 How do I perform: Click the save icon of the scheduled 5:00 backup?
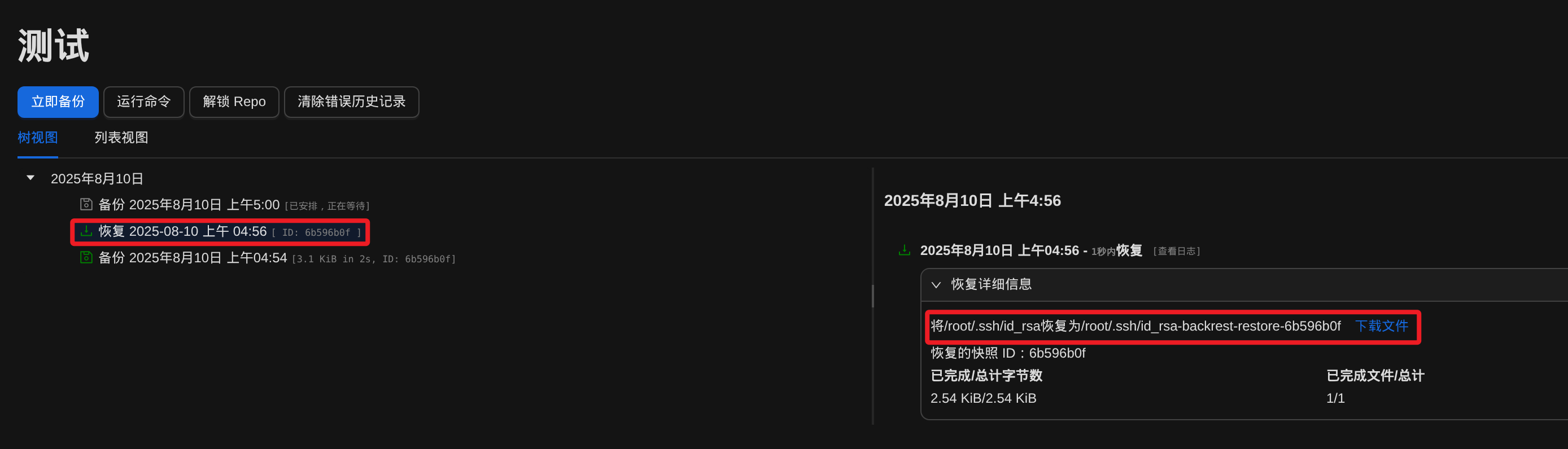86,204
